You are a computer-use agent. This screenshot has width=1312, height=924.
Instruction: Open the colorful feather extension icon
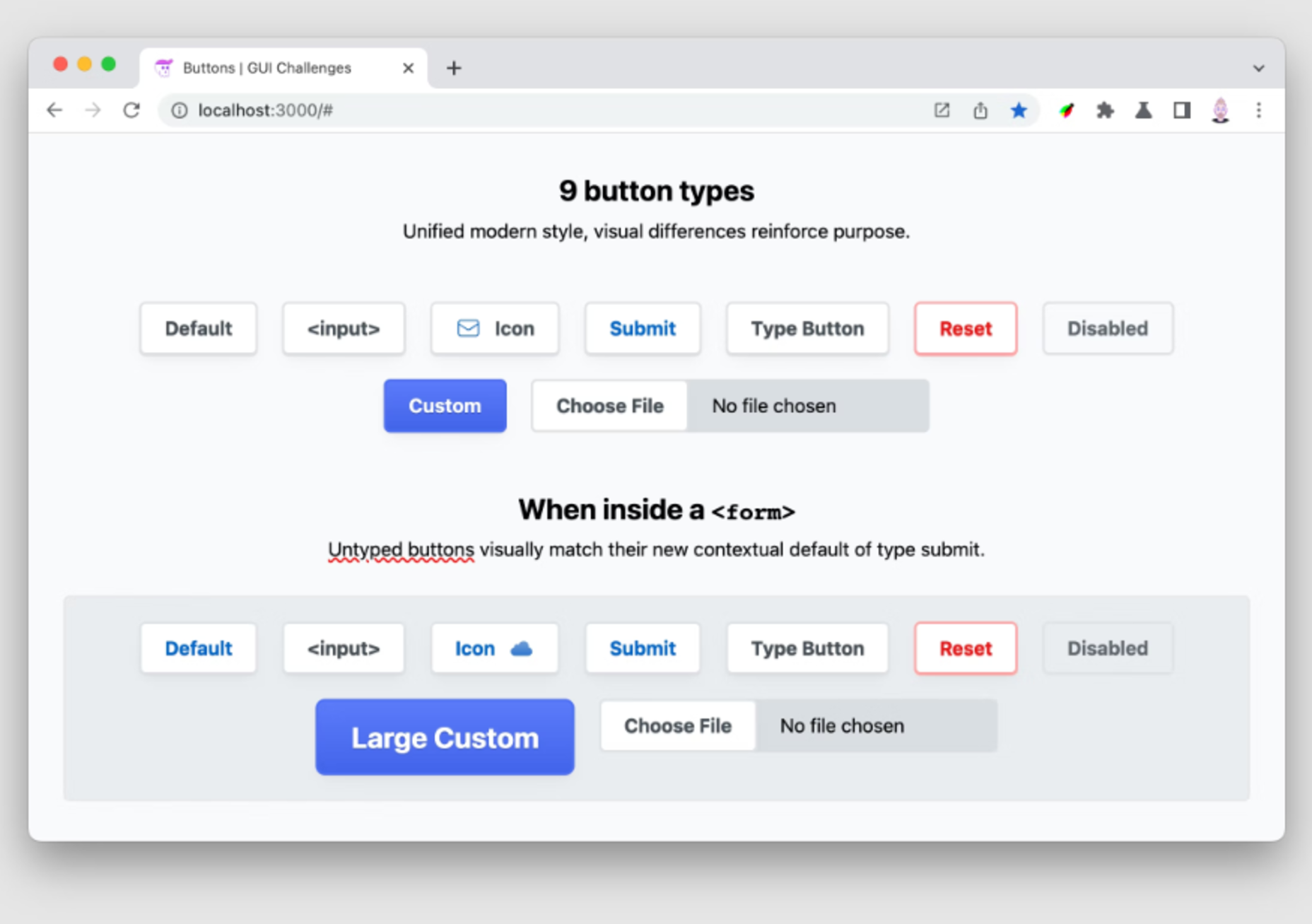1067,110
